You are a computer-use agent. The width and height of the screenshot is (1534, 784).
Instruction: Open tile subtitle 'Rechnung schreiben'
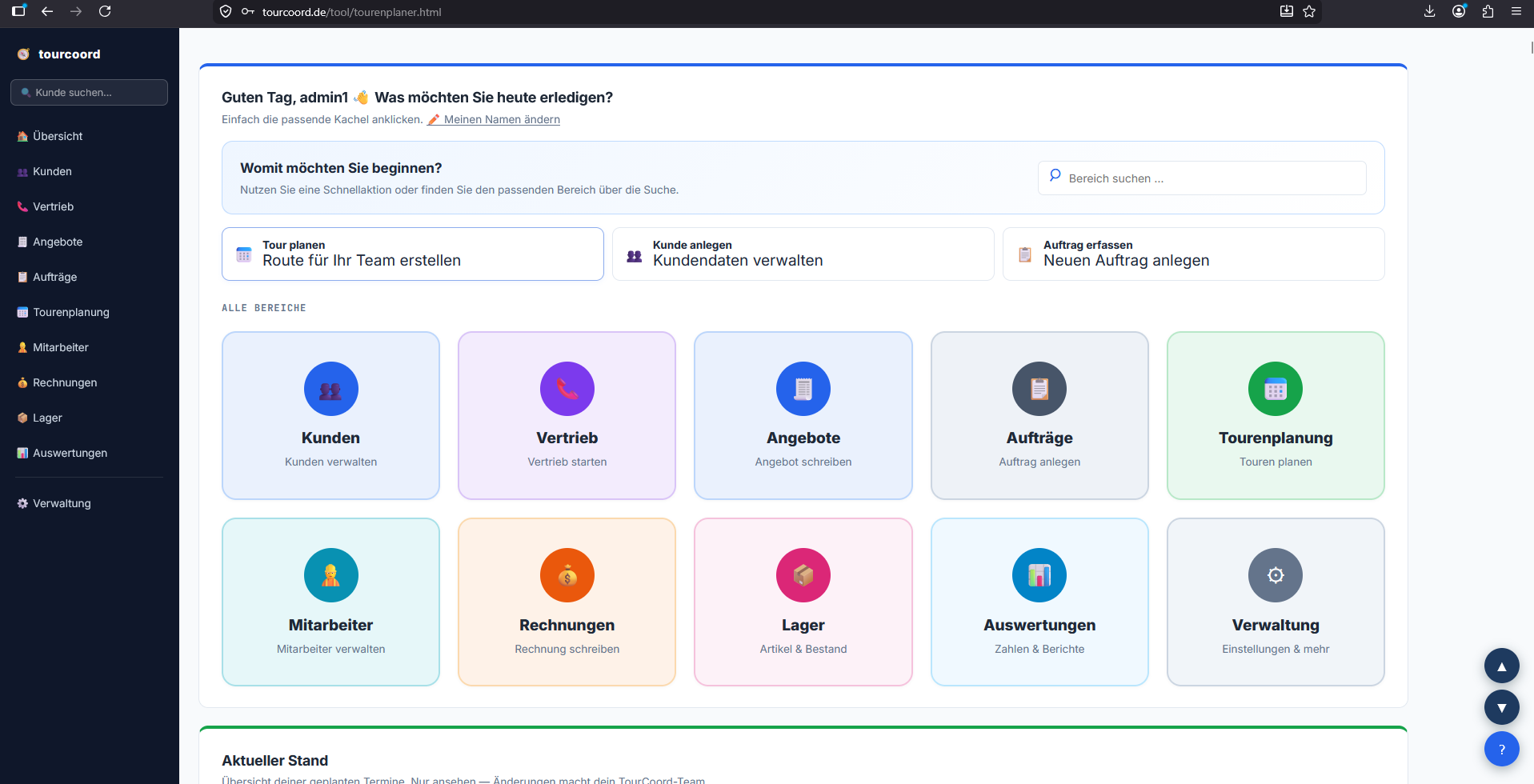pos(567,649)
